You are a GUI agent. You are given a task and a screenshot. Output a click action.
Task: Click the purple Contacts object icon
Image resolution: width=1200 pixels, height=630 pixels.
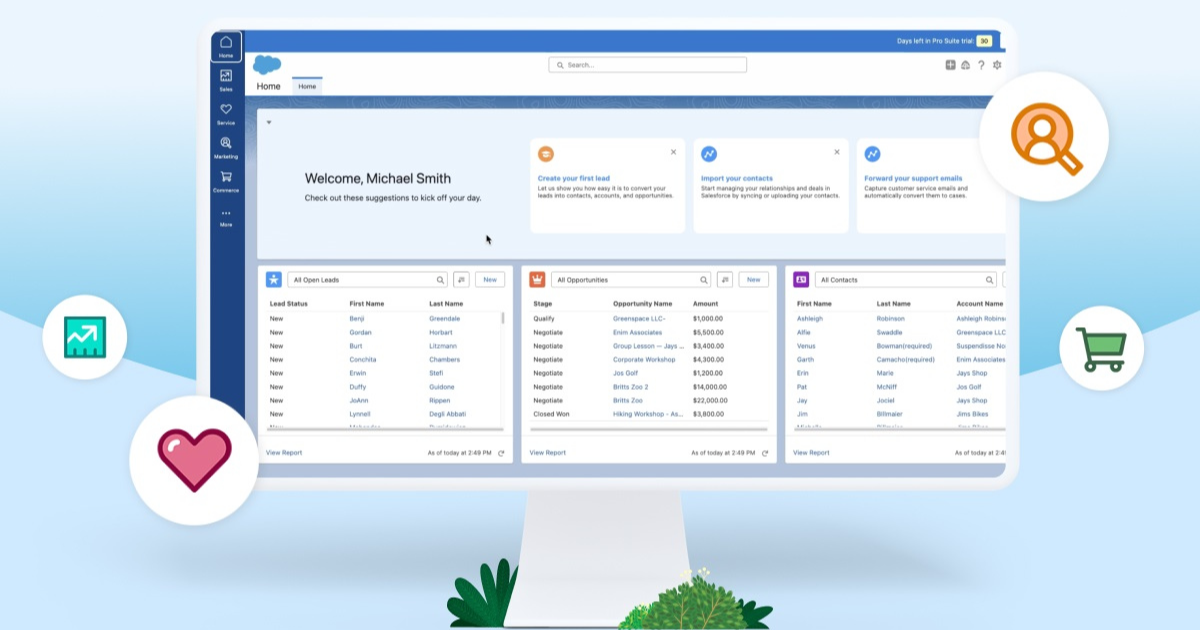(x=801, y=280)
